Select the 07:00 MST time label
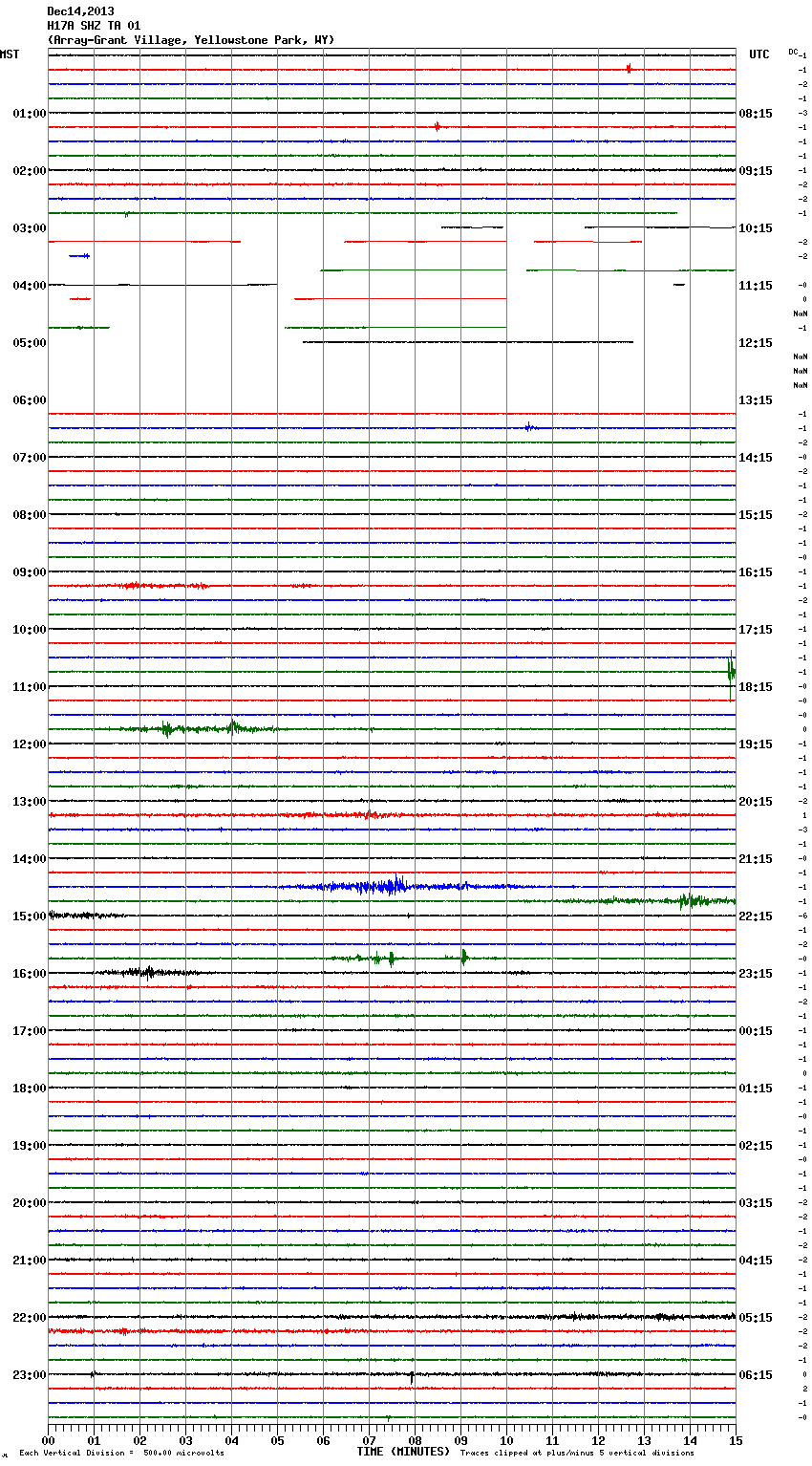Viewport: 812px width, 1466px height. (x=29, y=458)
